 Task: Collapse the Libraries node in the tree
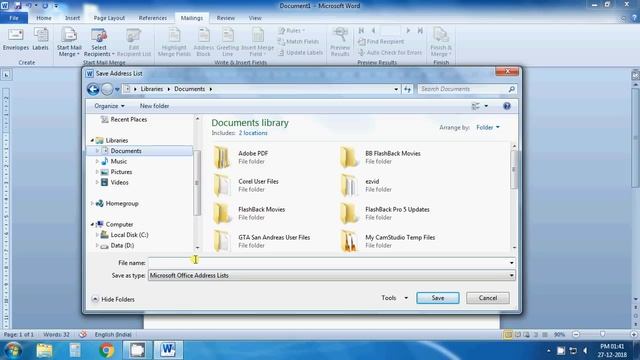(92, 140)
